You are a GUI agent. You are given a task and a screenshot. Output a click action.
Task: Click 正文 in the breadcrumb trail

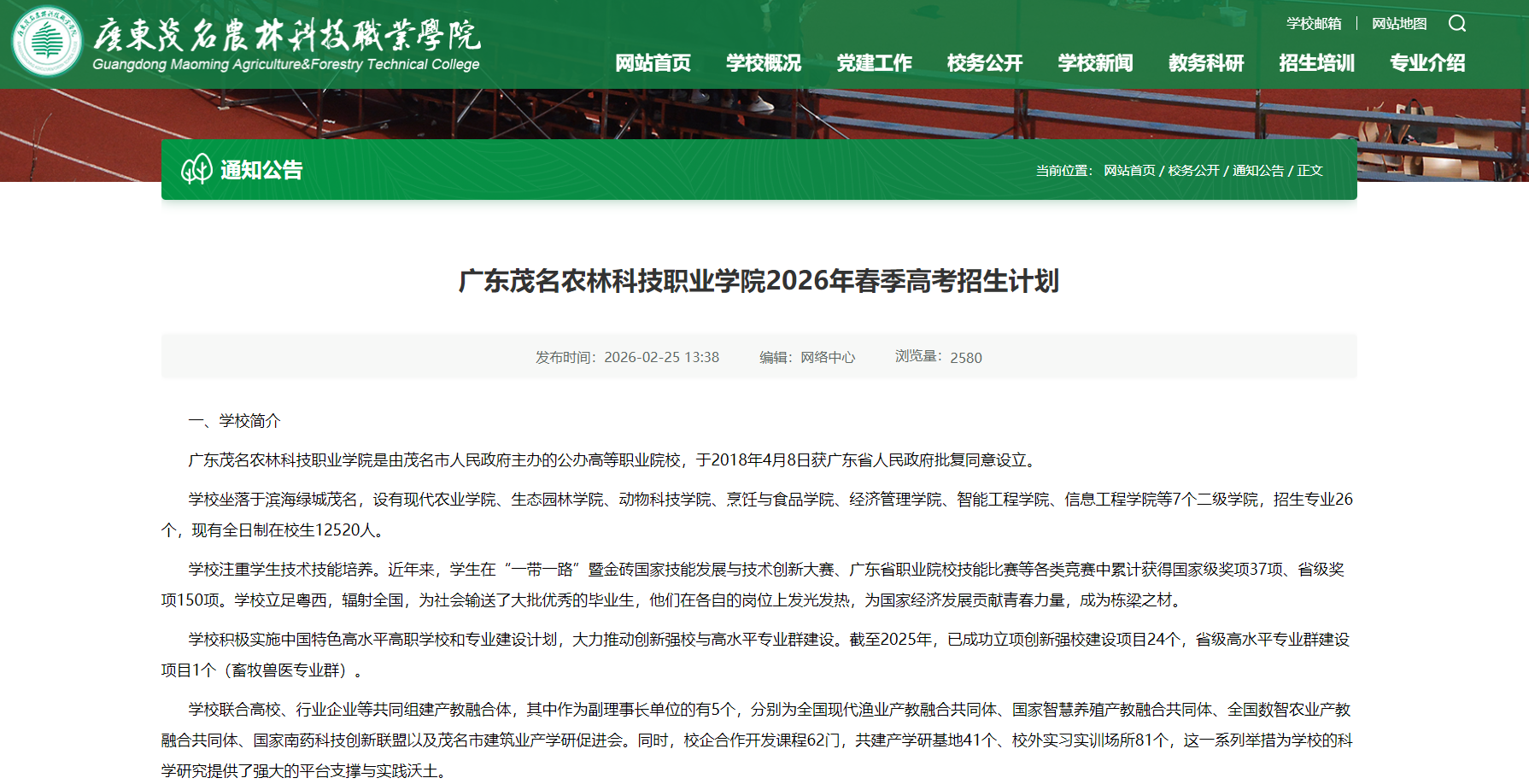(1309, 170)
